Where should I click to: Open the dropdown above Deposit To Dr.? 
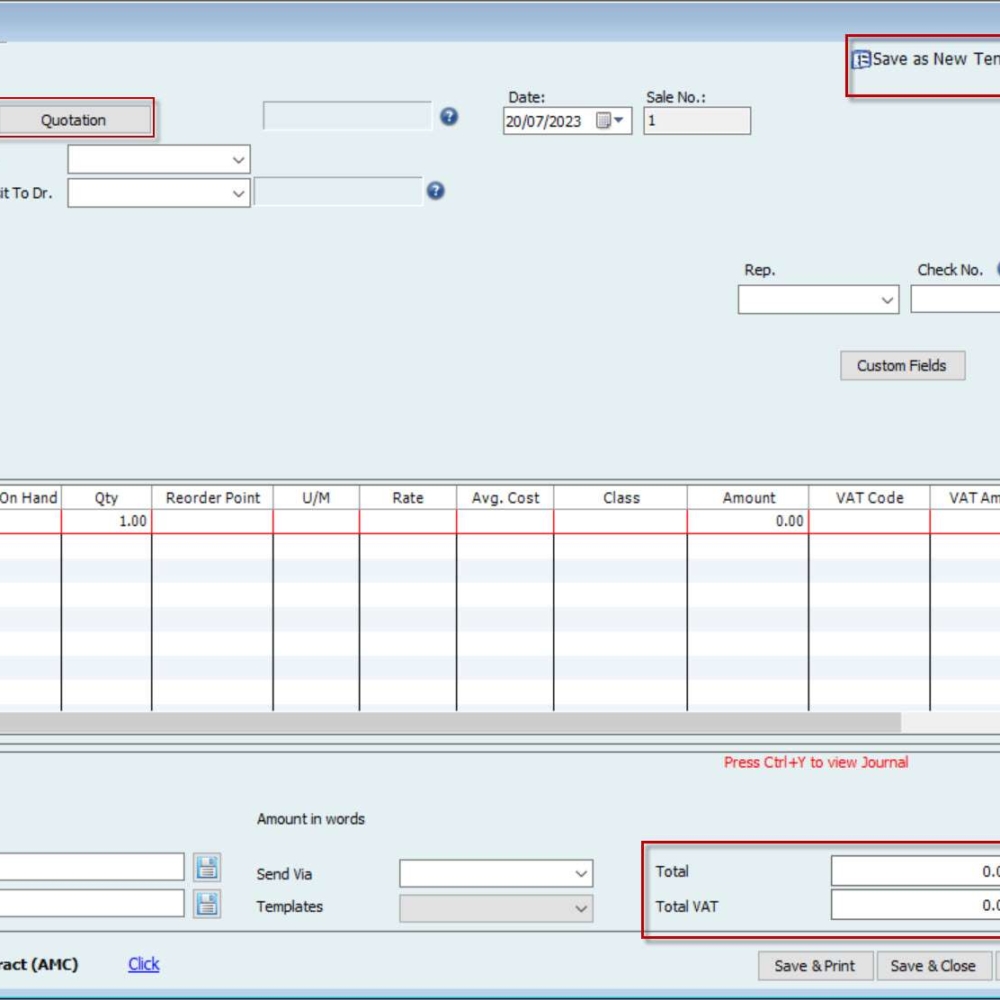159,159
